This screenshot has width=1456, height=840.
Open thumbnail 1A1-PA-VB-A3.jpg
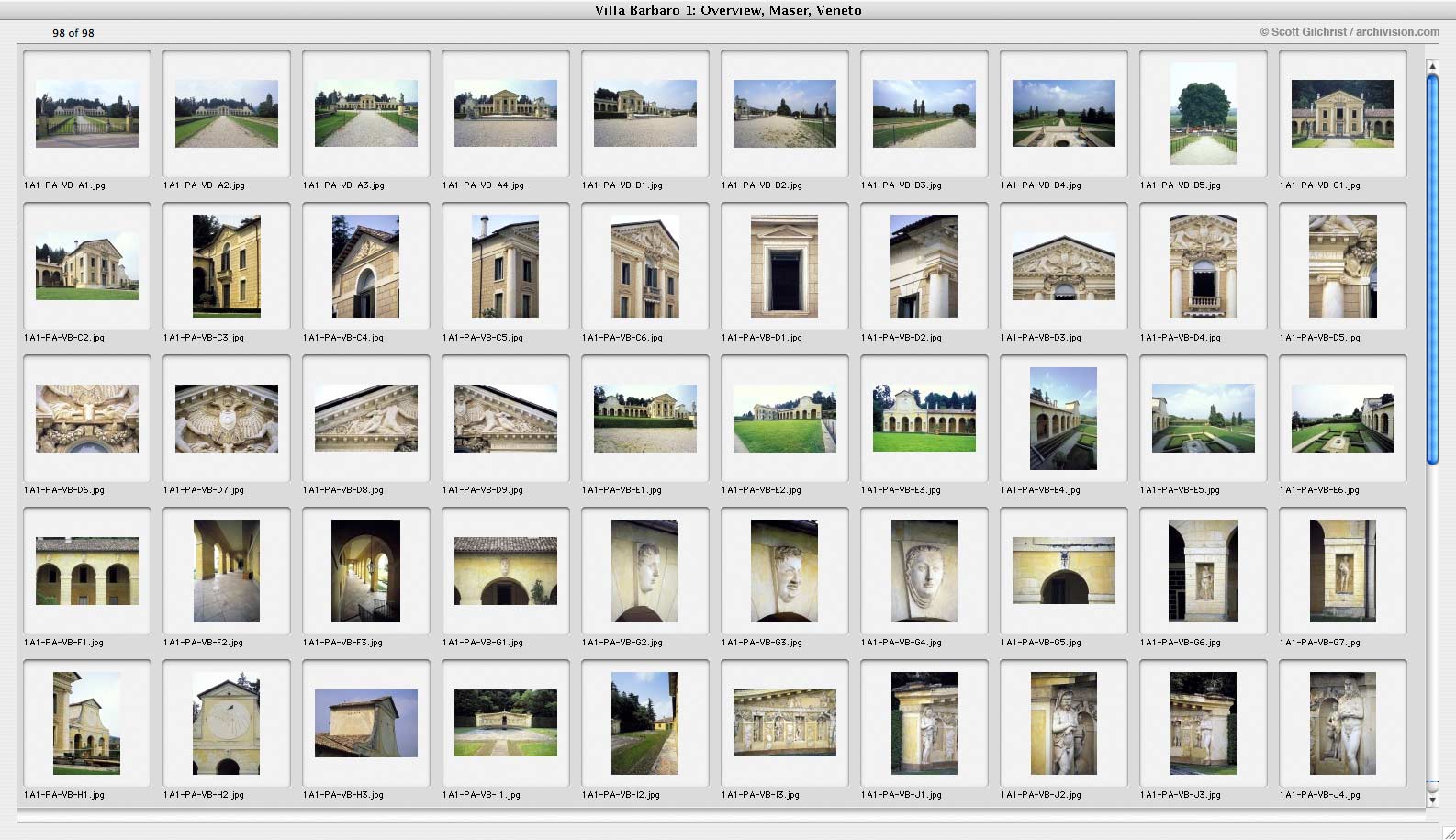point(366,114)
